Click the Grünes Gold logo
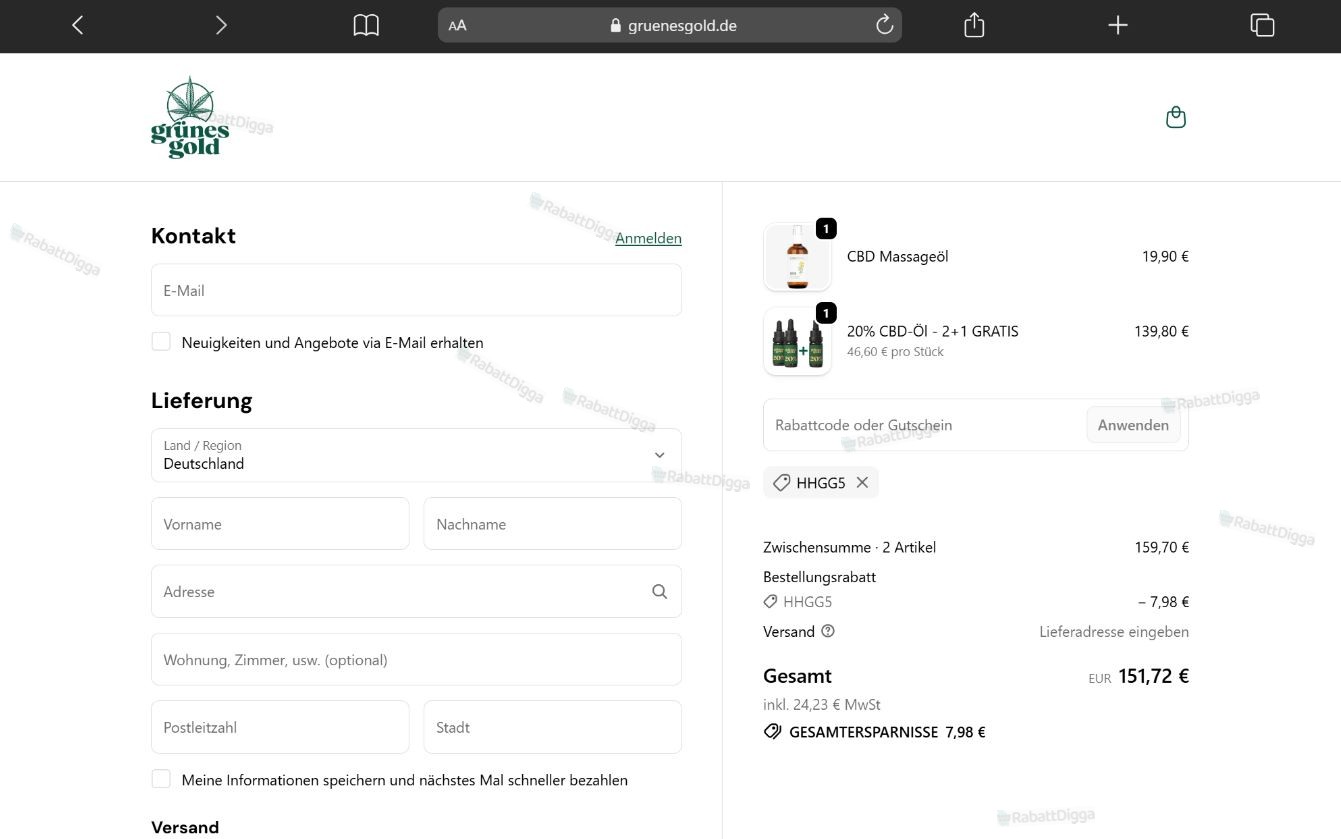This screenshot has width=1341, height=839. pos(190,117)
